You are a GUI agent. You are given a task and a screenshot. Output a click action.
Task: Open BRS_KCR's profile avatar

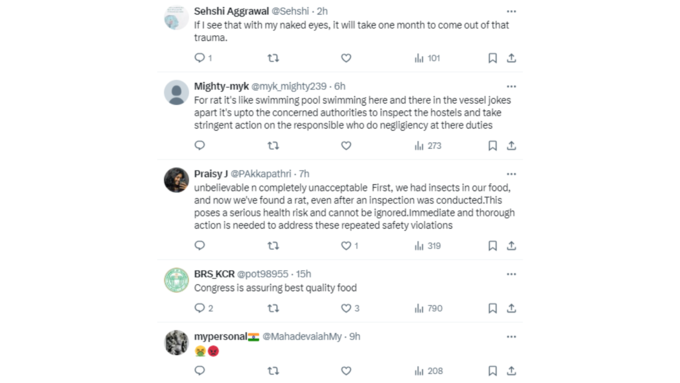pos(176,280)
